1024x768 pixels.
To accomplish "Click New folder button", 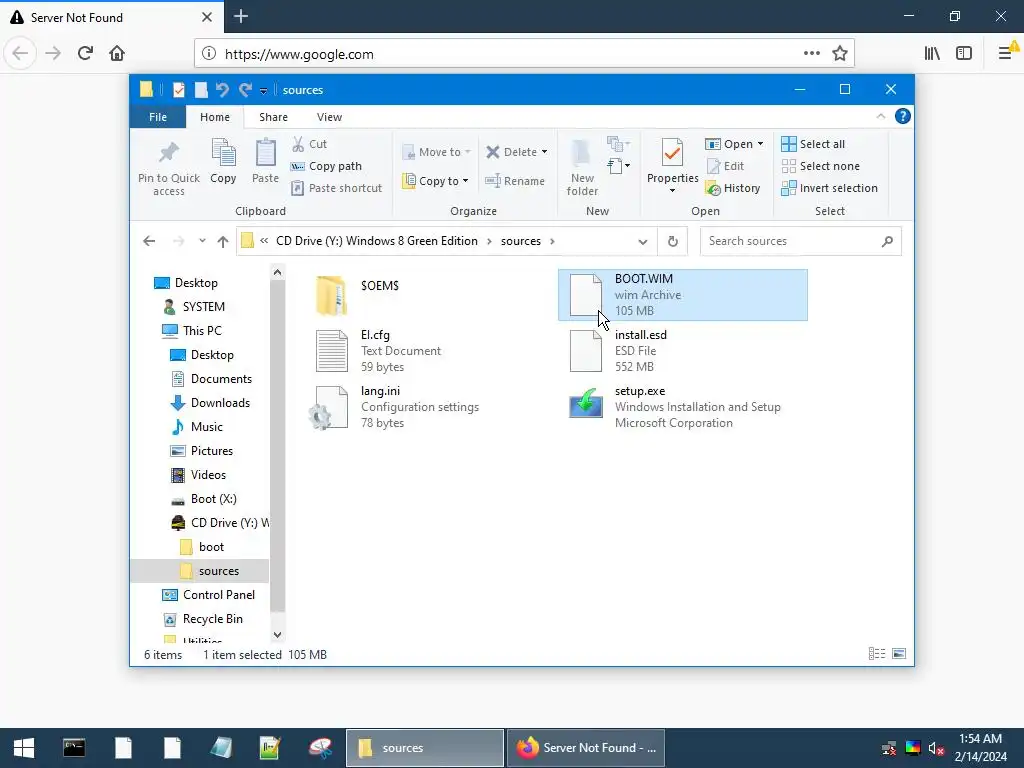I will click(582, 168).
